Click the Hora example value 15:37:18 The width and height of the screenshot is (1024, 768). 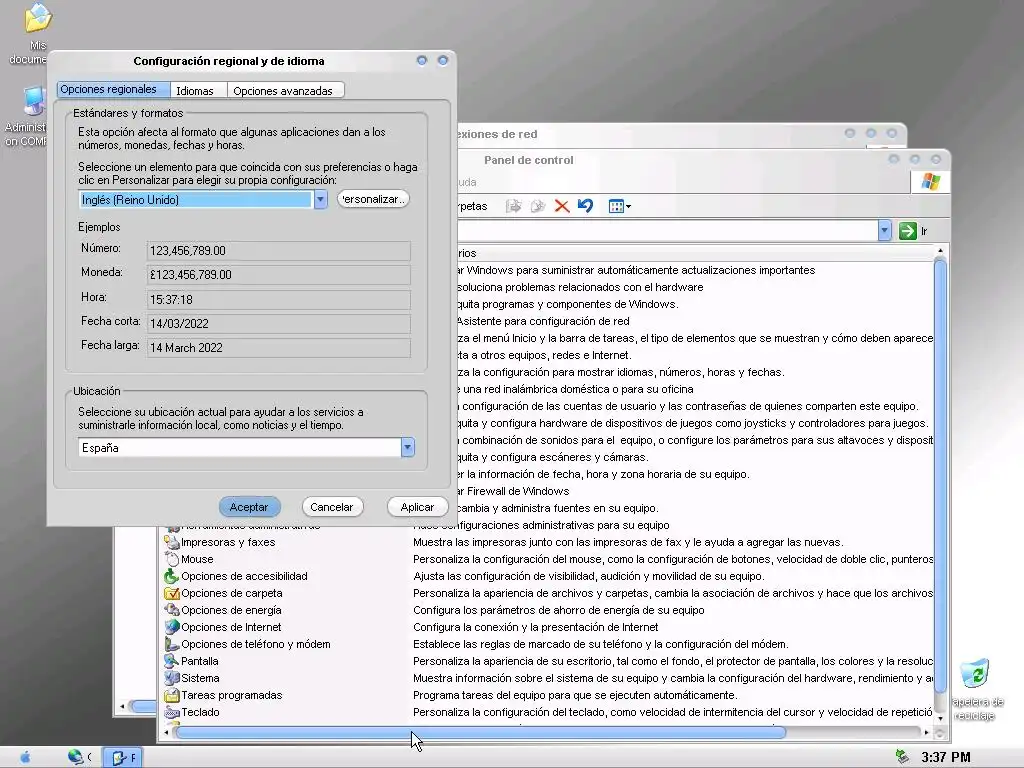tap(171, 300)
